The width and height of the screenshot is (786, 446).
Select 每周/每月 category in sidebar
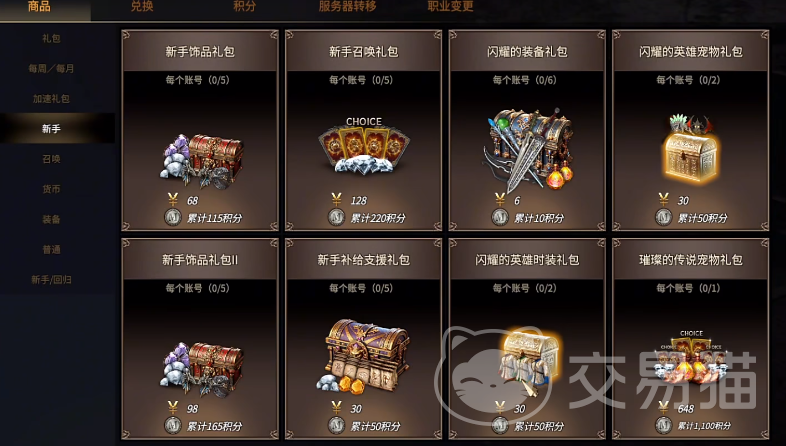tap(51, 68)
